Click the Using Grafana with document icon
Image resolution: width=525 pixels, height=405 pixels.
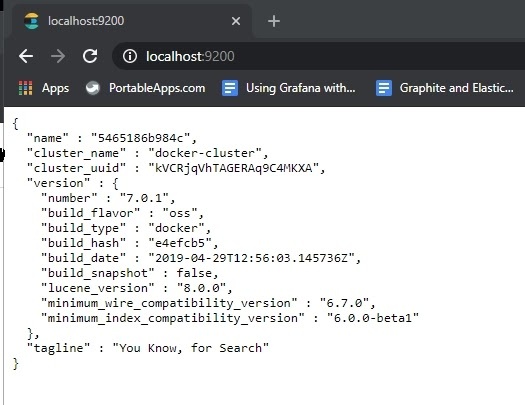coord(230,88)
